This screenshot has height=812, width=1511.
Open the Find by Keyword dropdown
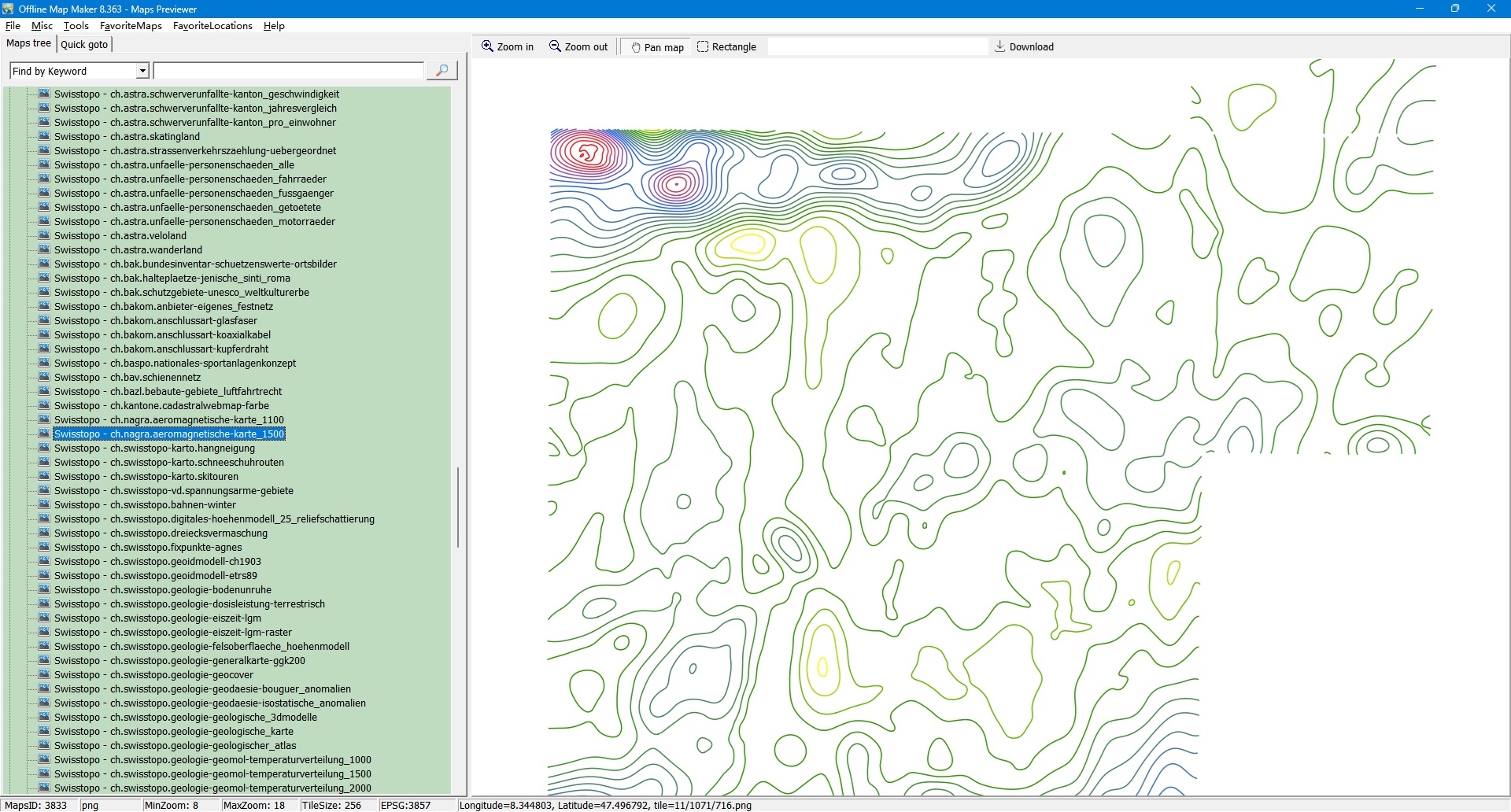[142, 71]
